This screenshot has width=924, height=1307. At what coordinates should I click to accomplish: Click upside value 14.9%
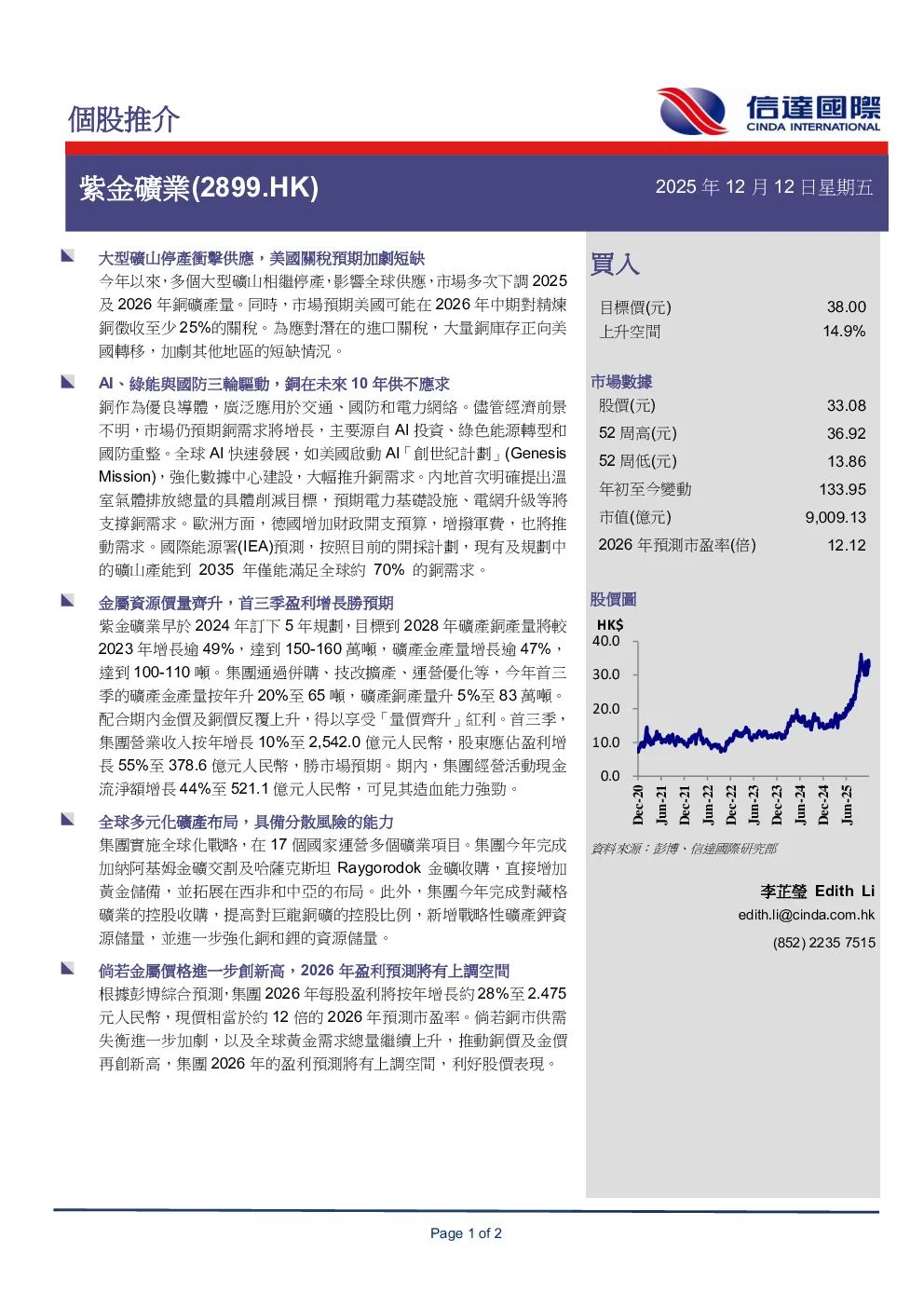tap(844, 332)
